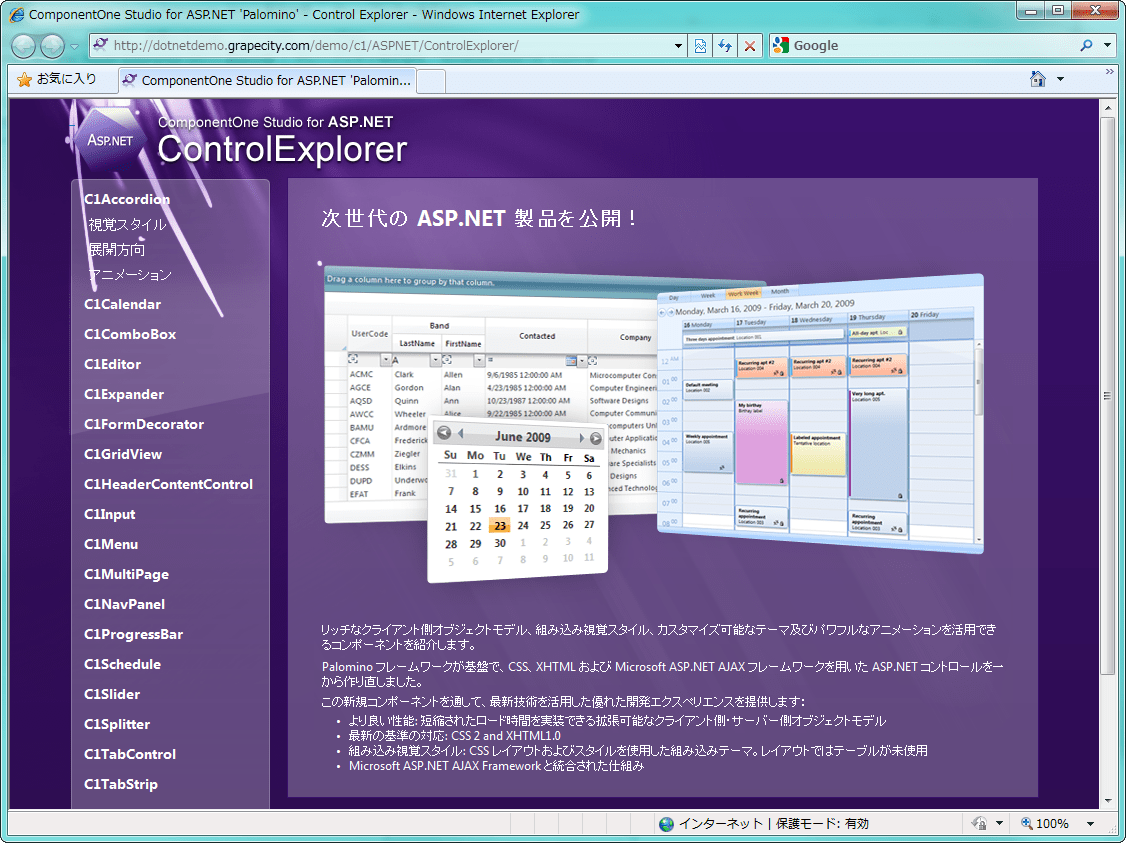
Task: Click the page compatibility icon beside the address bar
Action: (700, 46)
